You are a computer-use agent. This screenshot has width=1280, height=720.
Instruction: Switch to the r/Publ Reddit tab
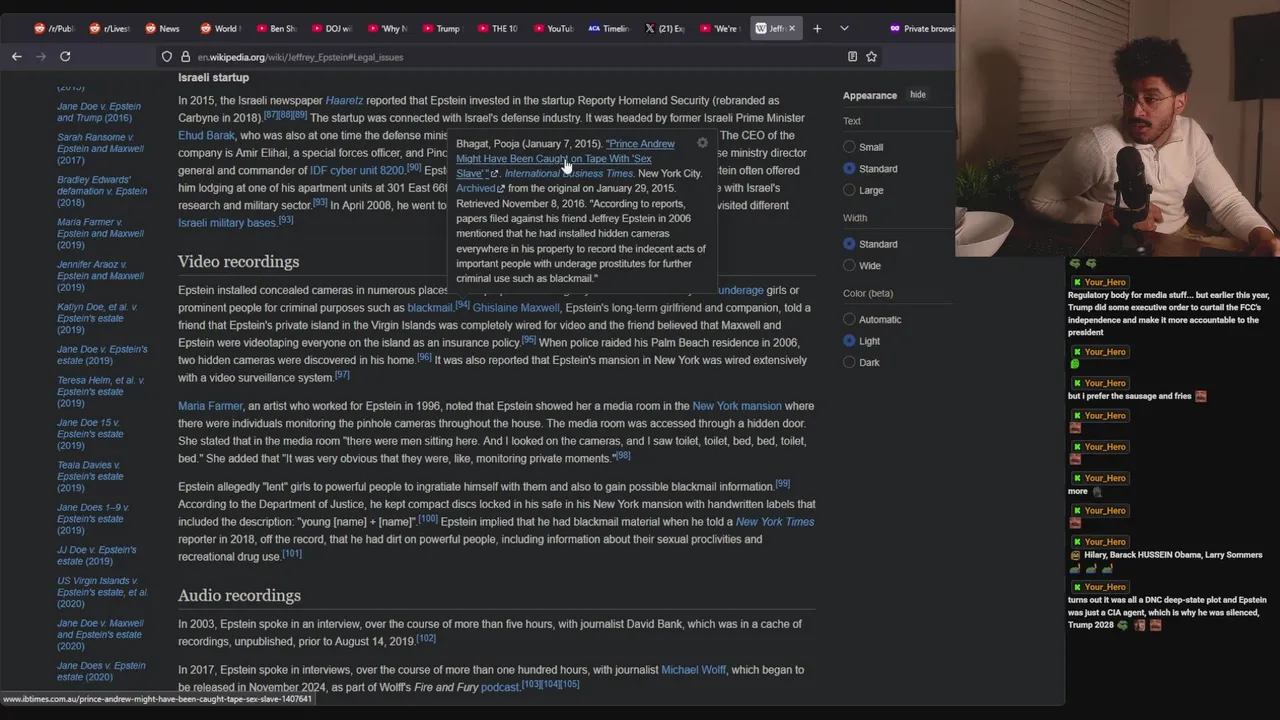click(54, 28)
